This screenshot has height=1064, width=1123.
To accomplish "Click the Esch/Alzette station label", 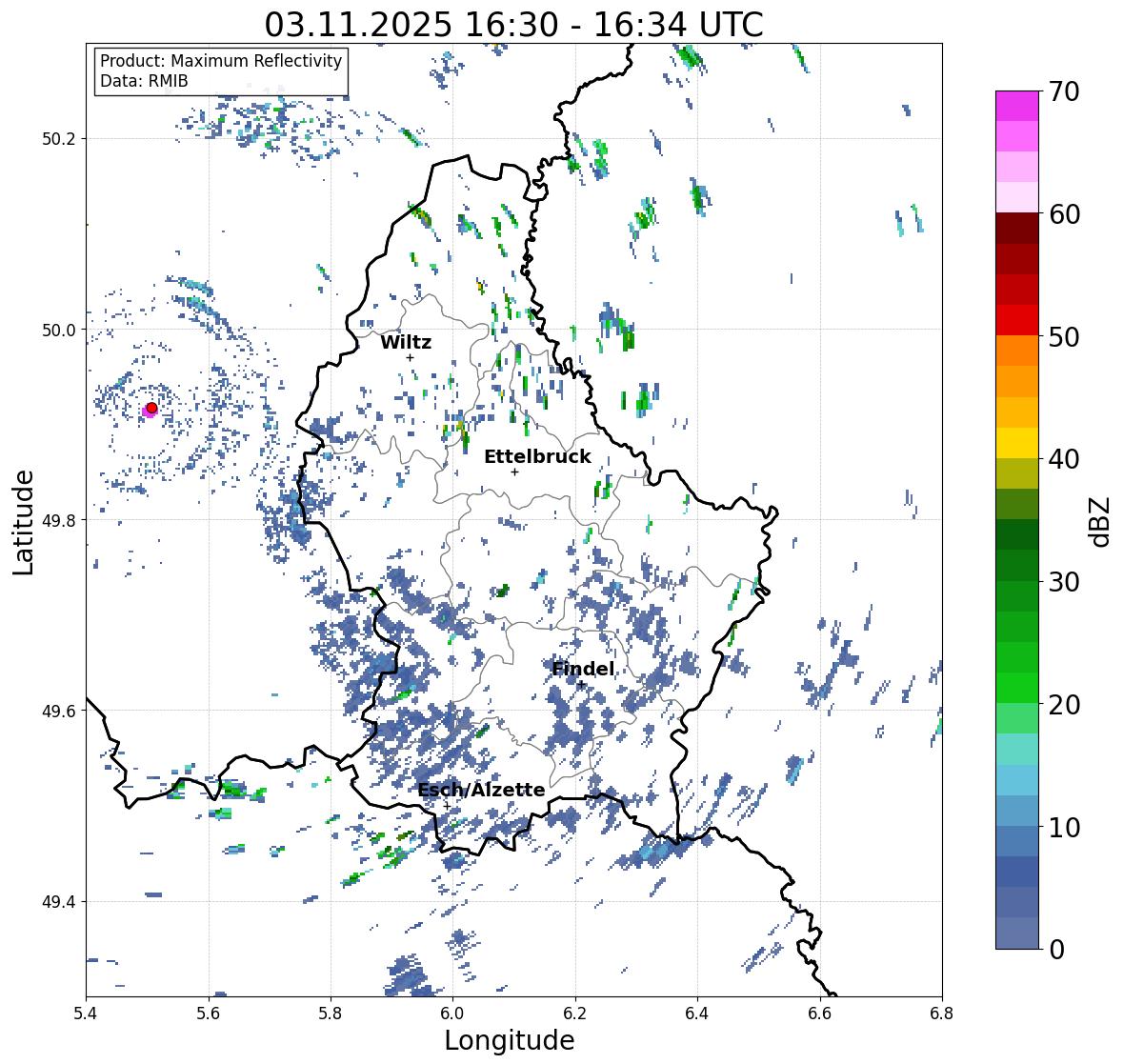I will [481, 790].
